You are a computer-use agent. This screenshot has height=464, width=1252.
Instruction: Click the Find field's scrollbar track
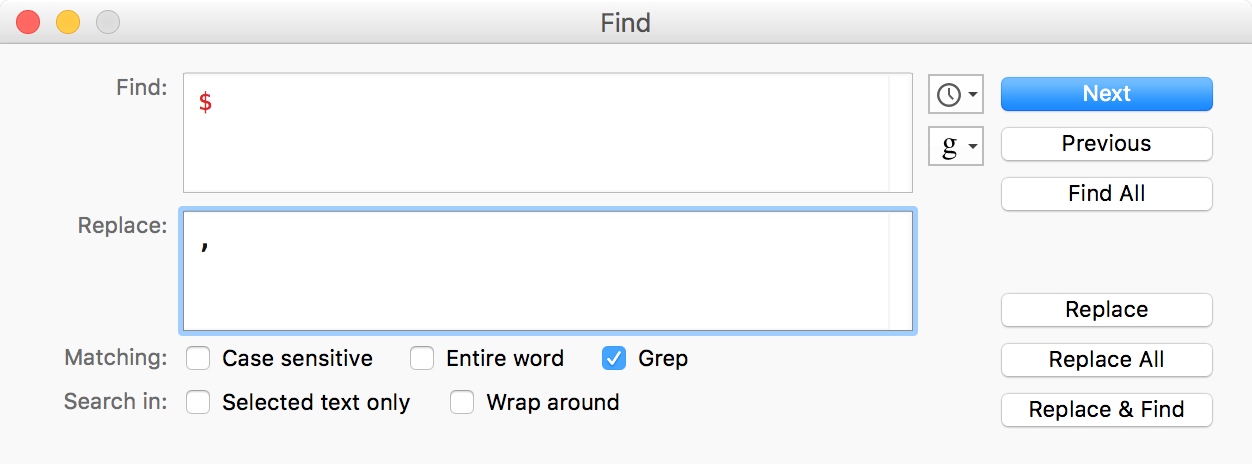coord(900,132)
